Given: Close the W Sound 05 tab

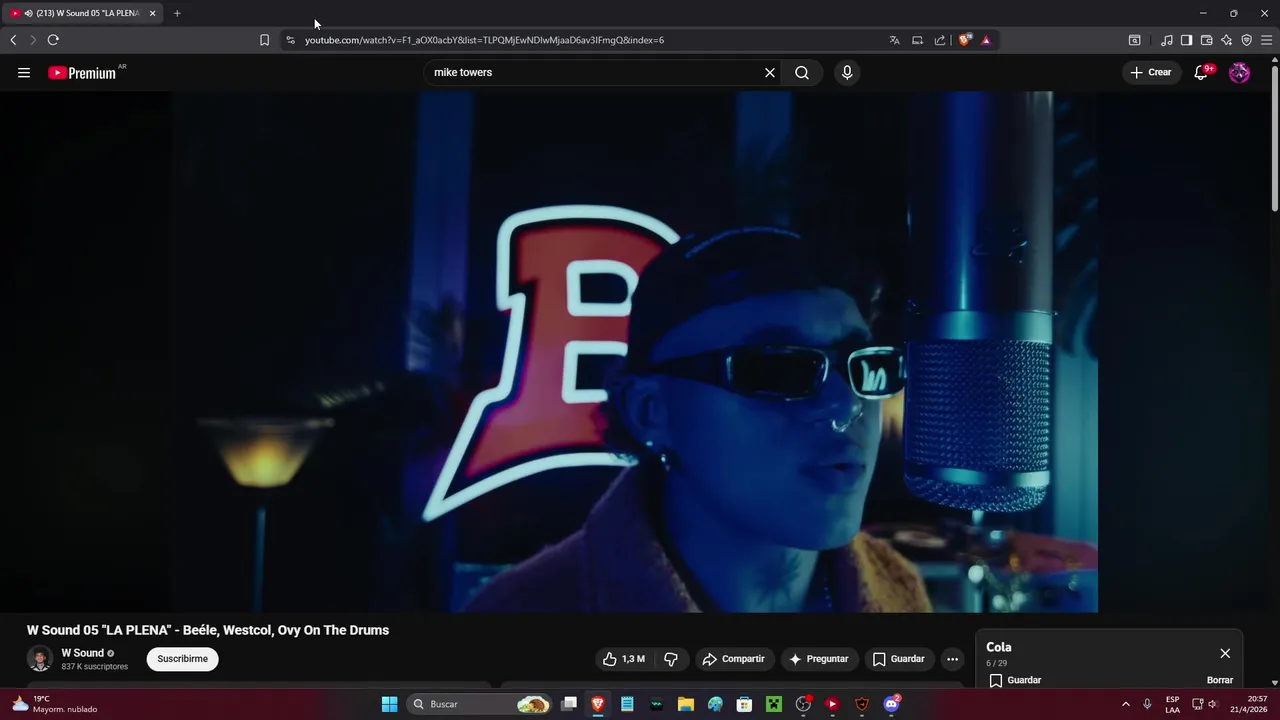Looking at the screenshot, I should 152,13.
